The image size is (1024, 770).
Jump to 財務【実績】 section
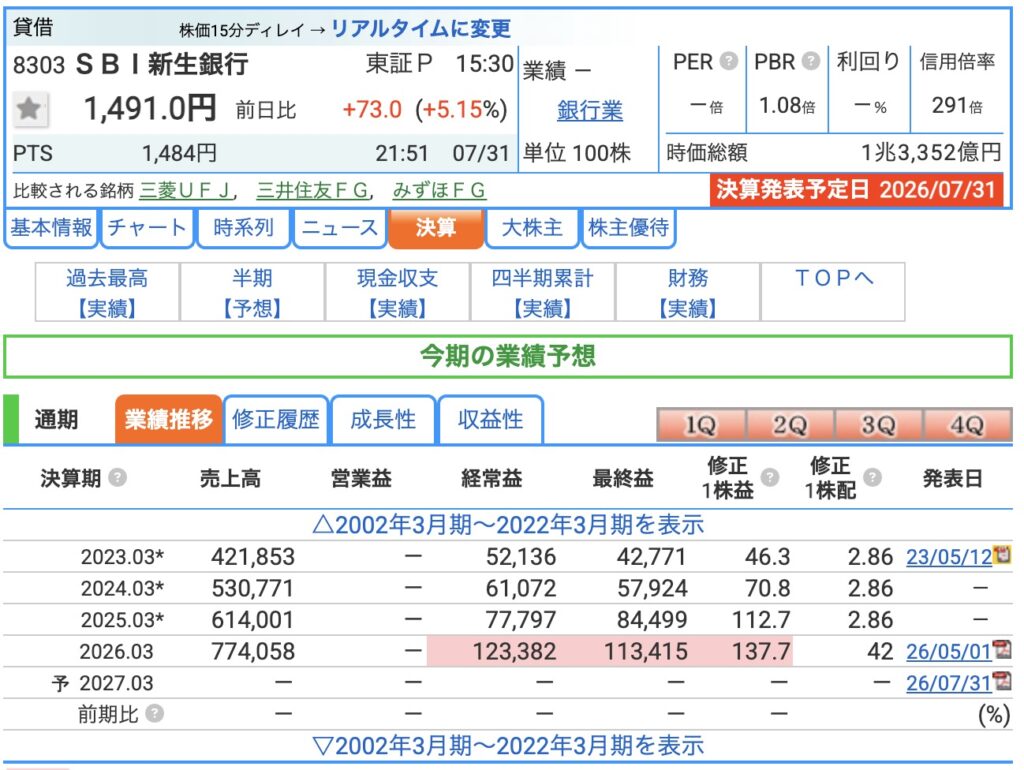pos(688,292)
